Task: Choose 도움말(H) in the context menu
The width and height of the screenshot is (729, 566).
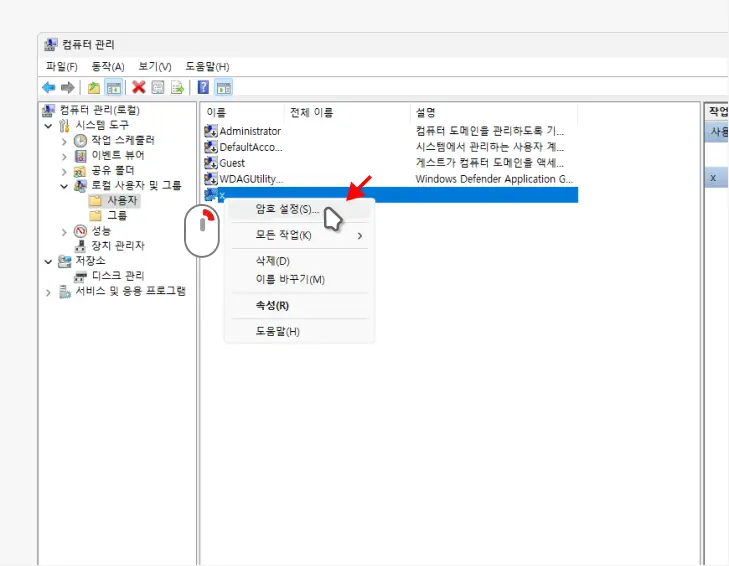Action: click(299, 332)
